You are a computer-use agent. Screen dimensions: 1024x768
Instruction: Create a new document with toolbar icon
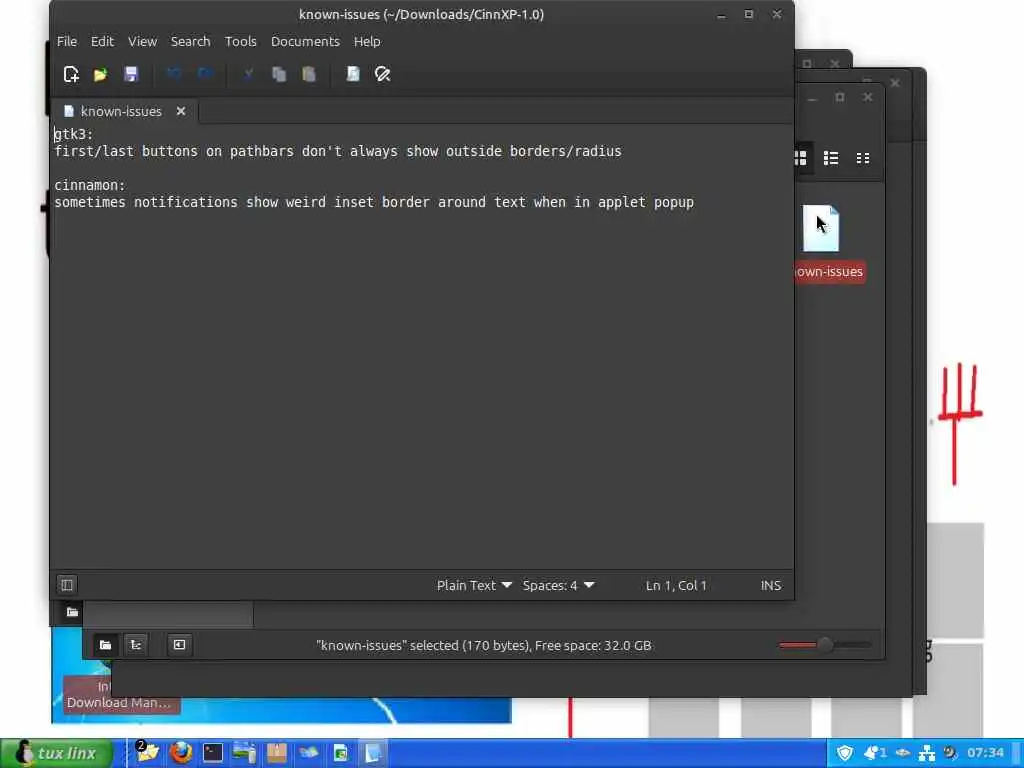coord(71,74)
